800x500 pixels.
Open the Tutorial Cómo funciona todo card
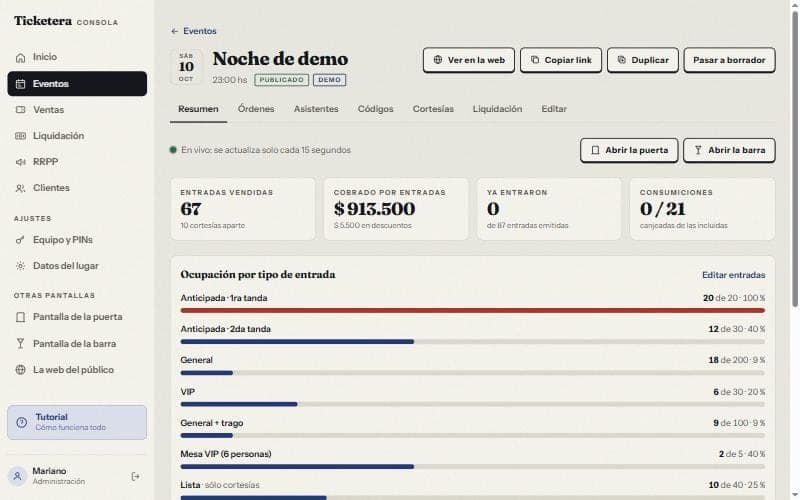tap(77, 422)
